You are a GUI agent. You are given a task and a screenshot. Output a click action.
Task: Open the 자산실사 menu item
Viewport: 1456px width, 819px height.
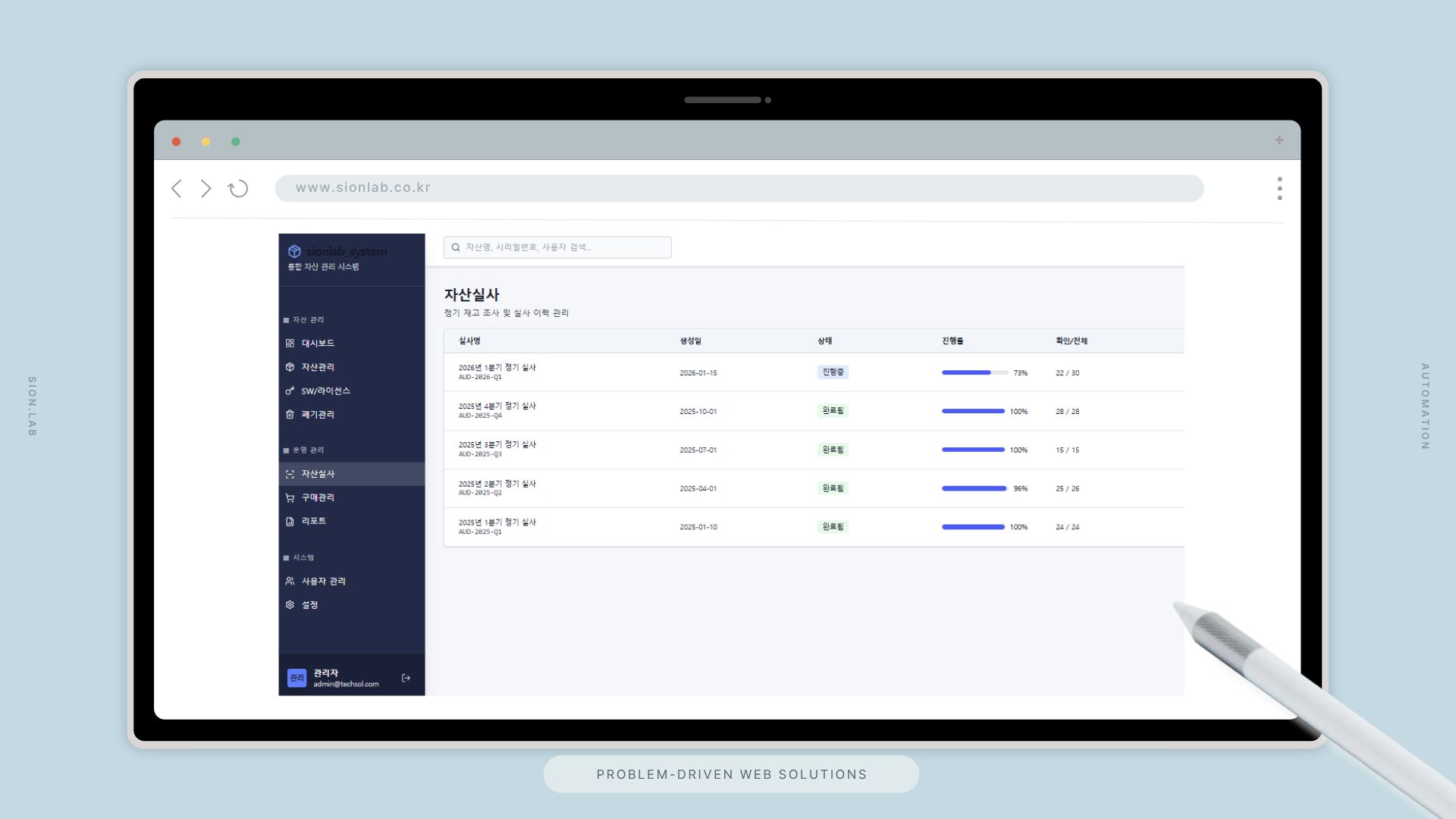pos(318,474)
